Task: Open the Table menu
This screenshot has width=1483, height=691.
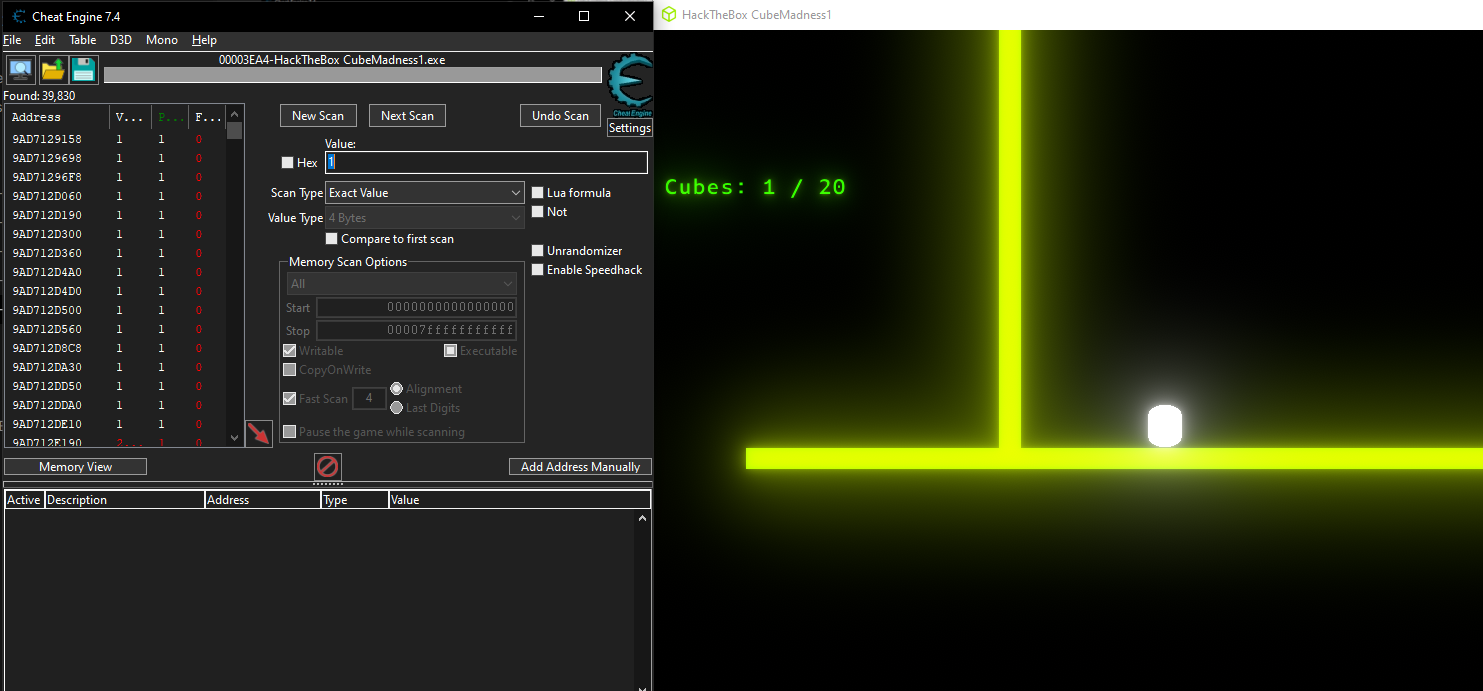Action: (83, 40)
